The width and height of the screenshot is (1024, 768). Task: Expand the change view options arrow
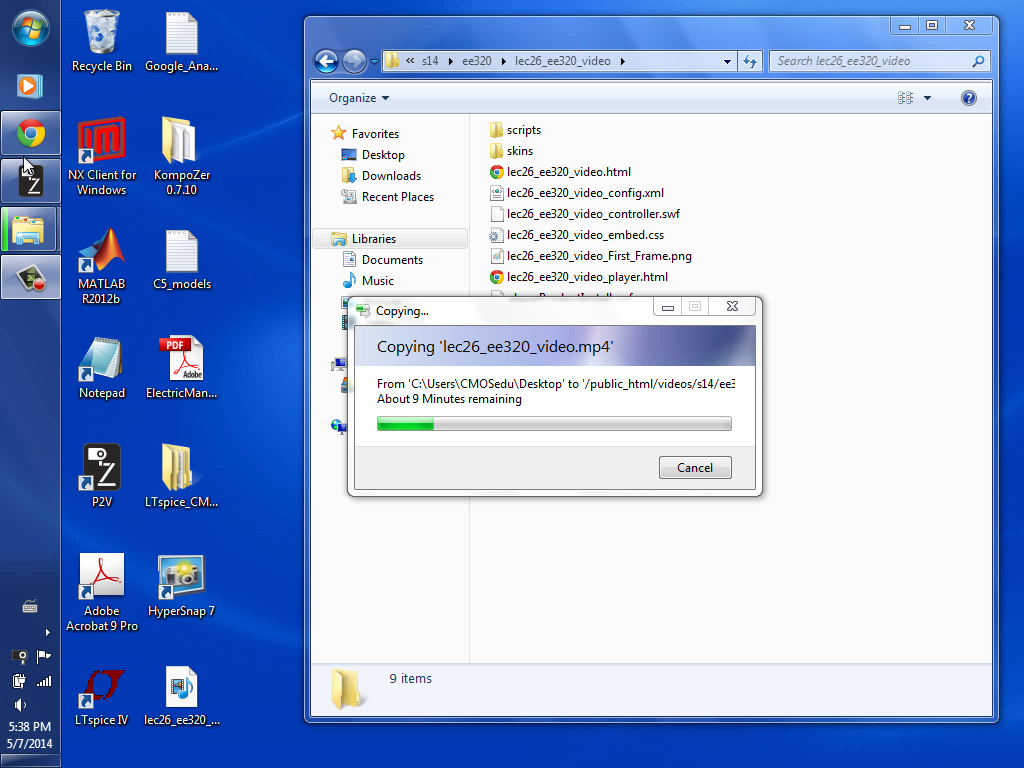(x=927, y=98)
